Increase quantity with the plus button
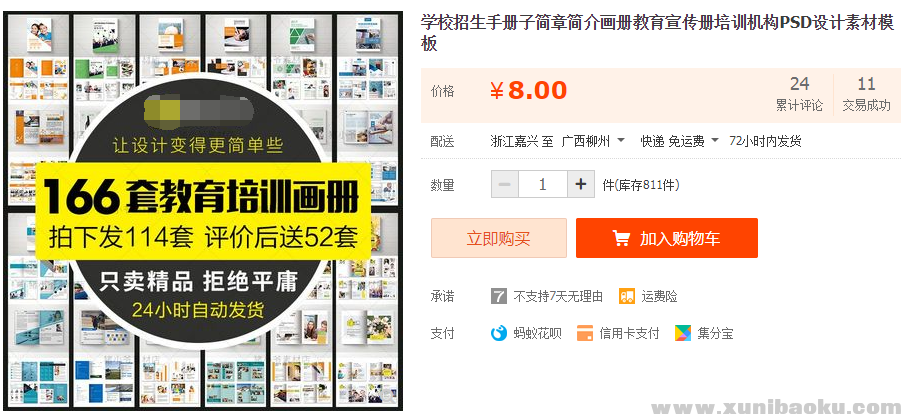904x420 pixels. [x=581, y=185]
